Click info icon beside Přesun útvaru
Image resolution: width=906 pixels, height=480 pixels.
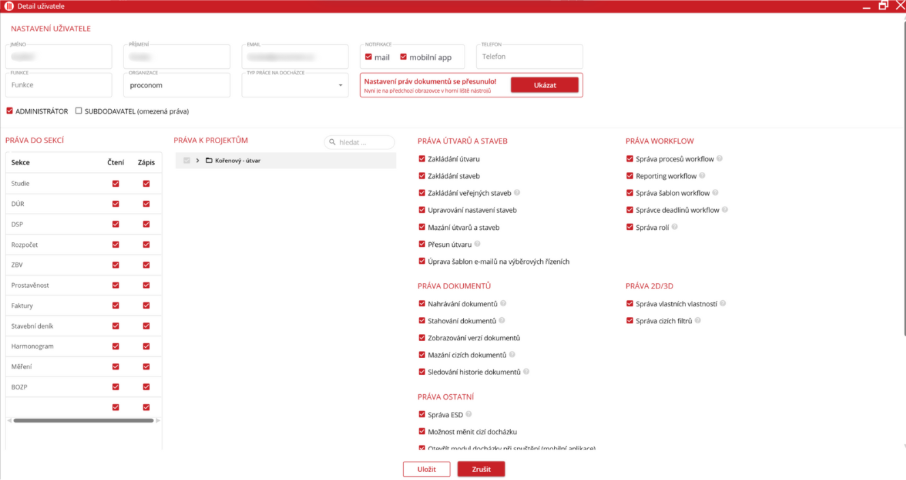477,244
